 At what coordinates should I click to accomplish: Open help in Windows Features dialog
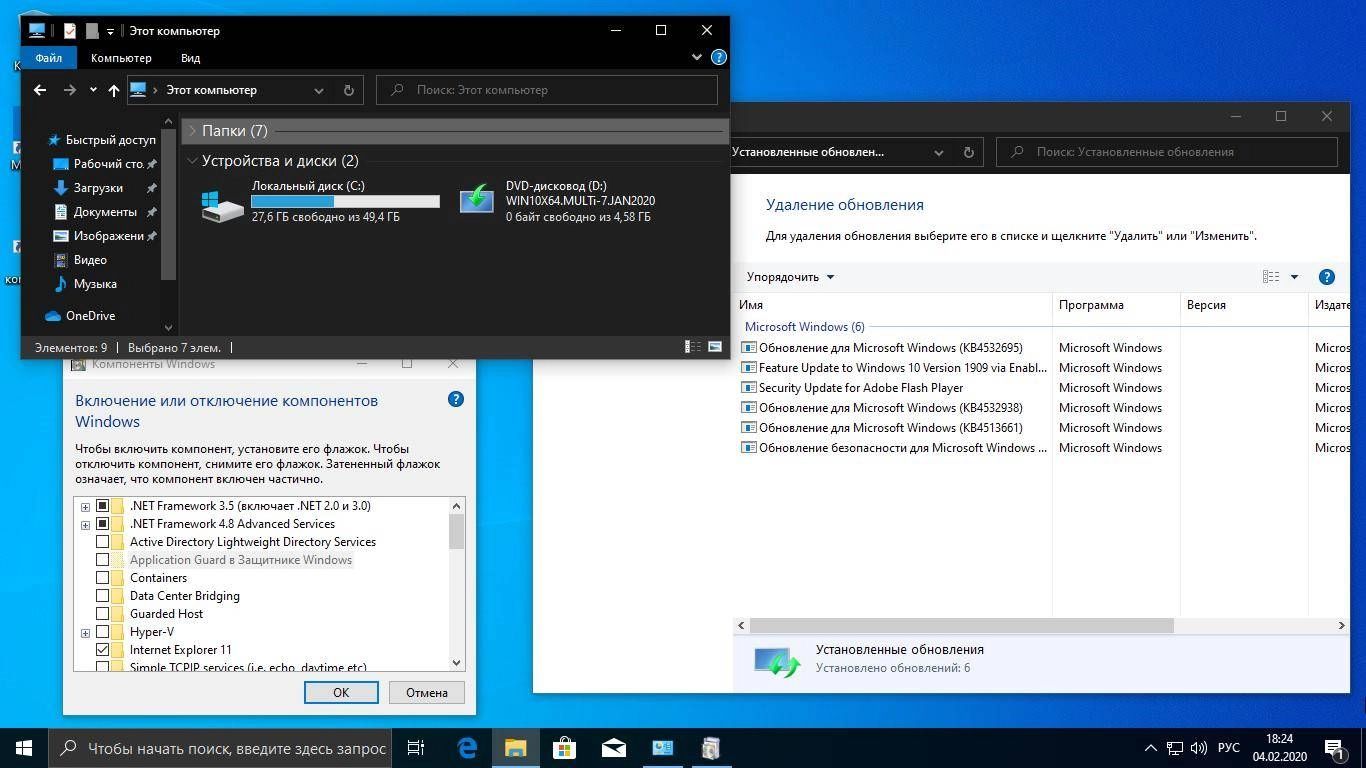(x=455, y=399)
